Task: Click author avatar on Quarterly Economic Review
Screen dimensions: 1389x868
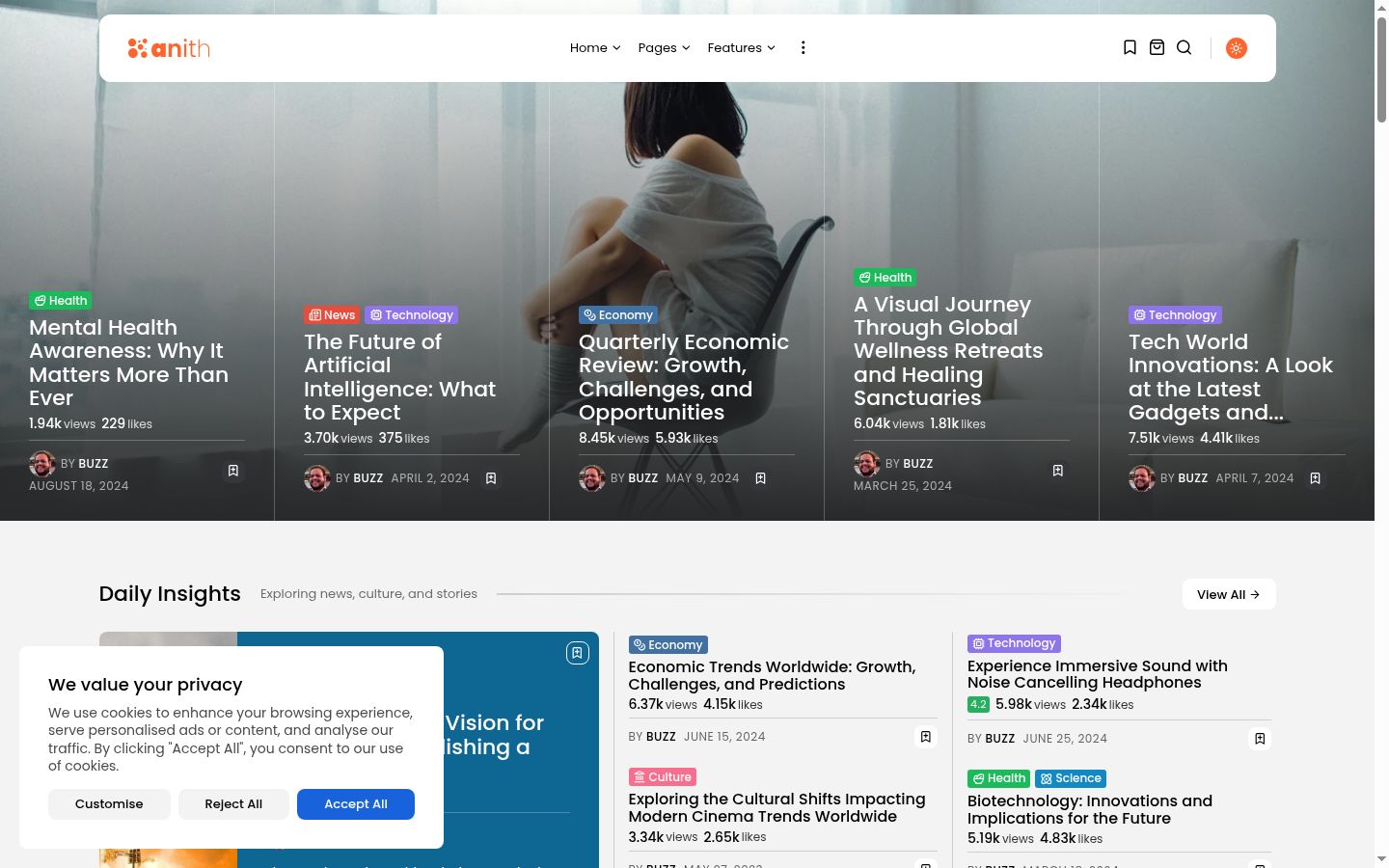Action: pos(592,478)
